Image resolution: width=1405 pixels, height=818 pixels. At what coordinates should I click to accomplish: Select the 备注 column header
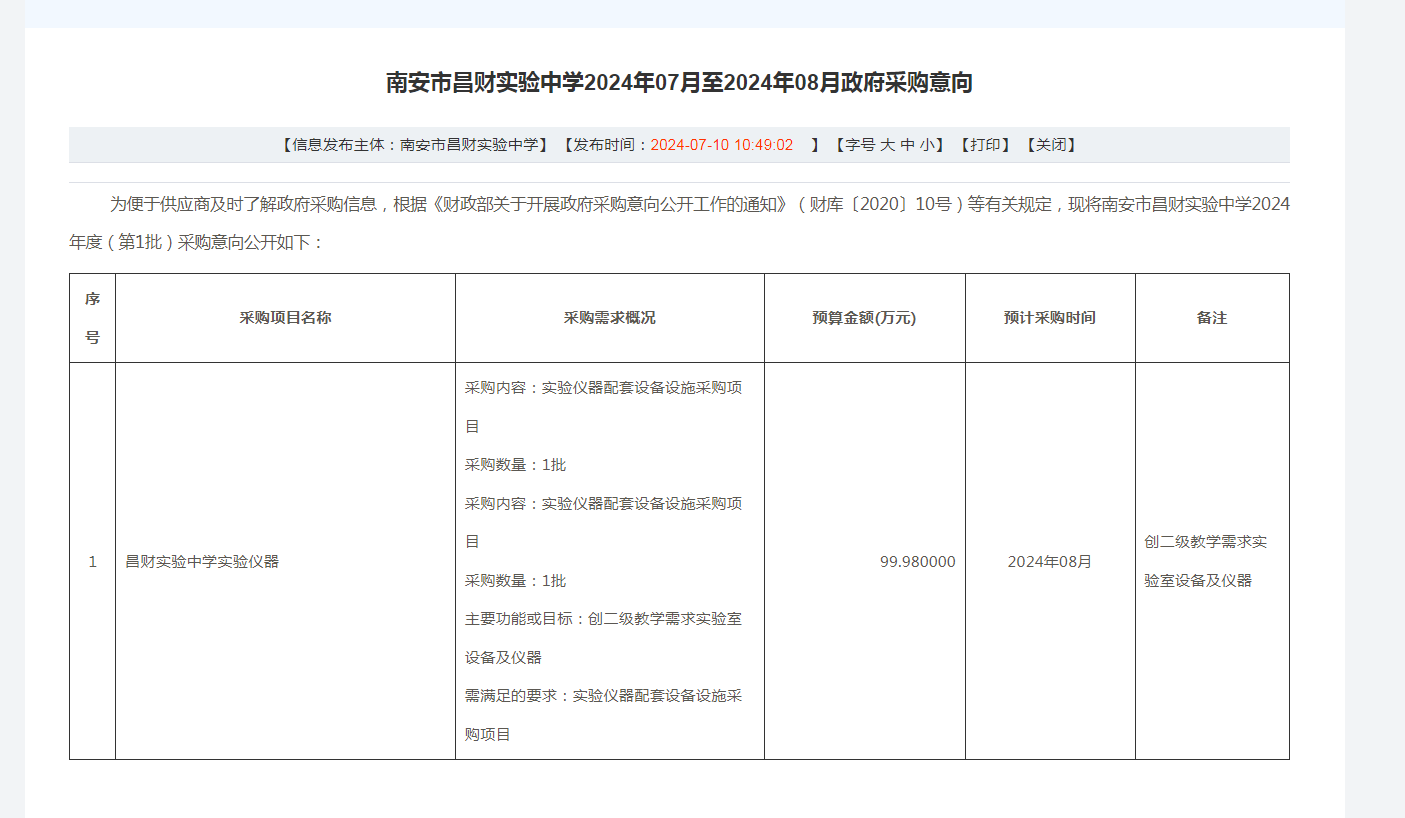click(x=1212, y=317)
